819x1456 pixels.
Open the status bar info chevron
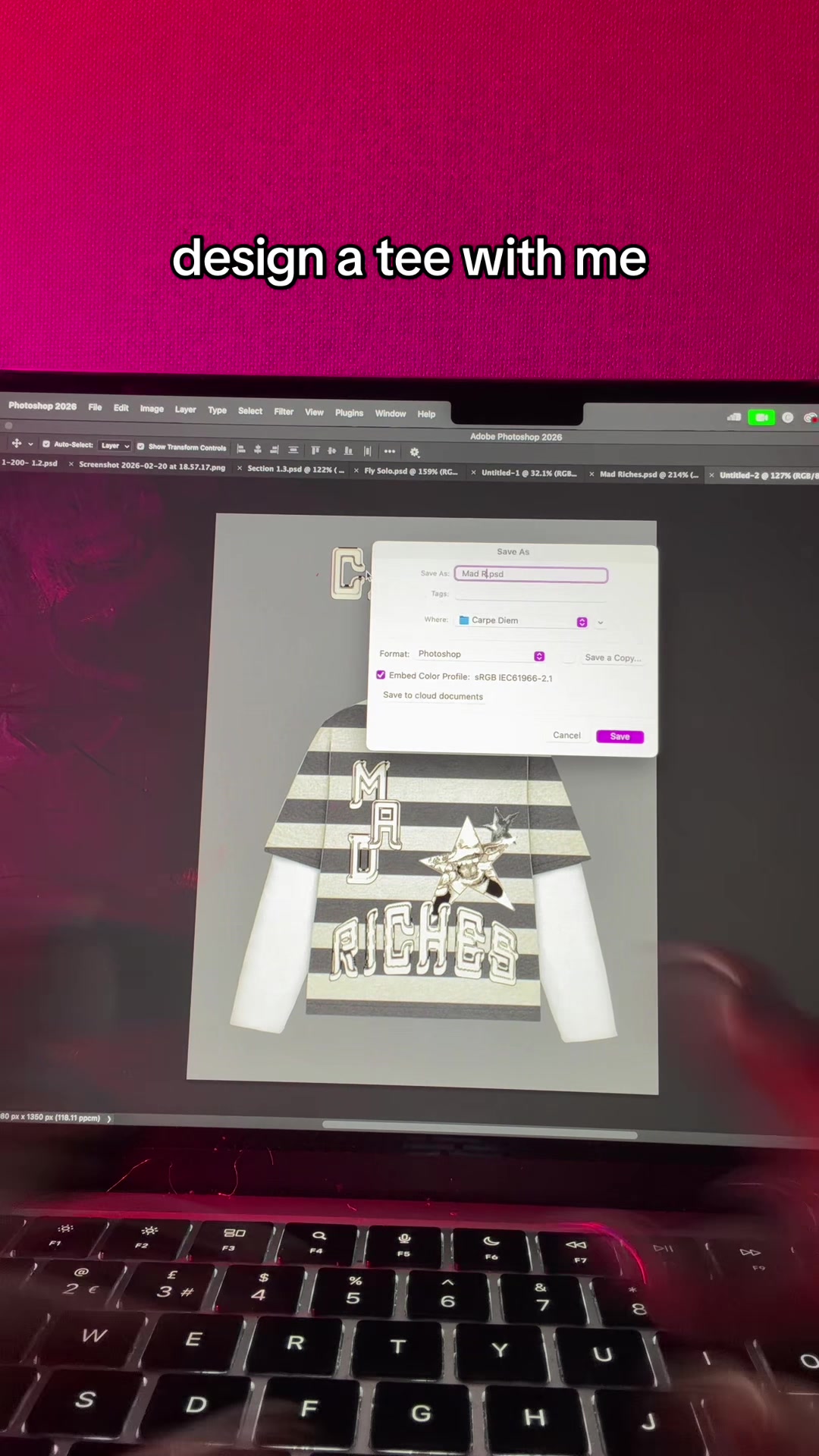[109, 1119]
